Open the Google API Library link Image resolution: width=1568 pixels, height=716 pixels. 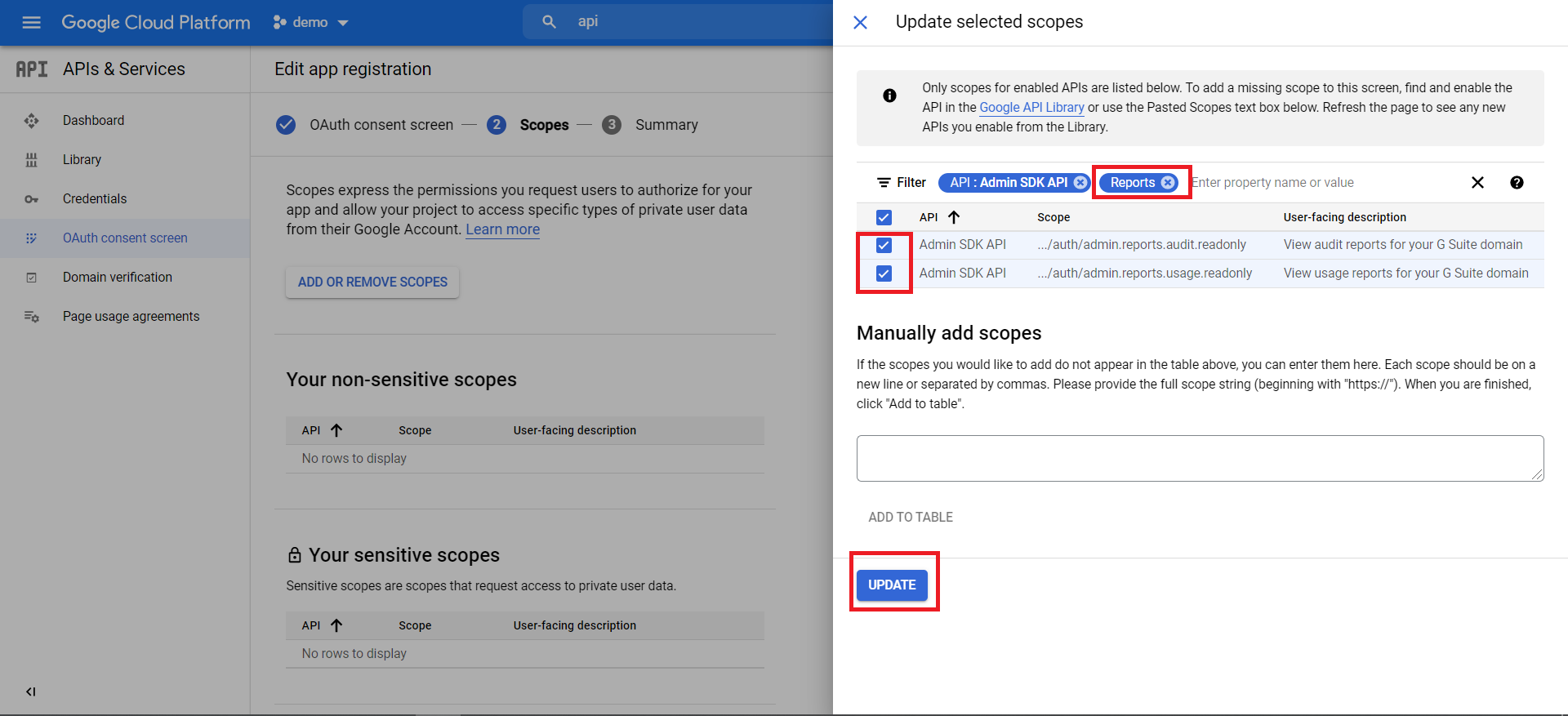[x=1031, y=107]
